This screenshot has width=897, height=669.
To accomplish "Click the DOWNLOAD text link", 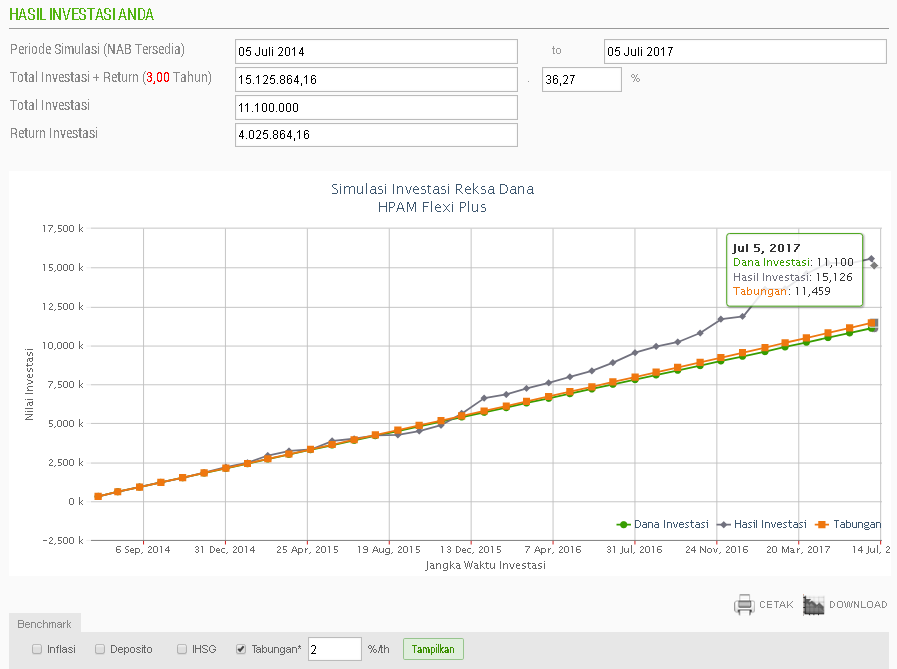I will pos(858,605).
